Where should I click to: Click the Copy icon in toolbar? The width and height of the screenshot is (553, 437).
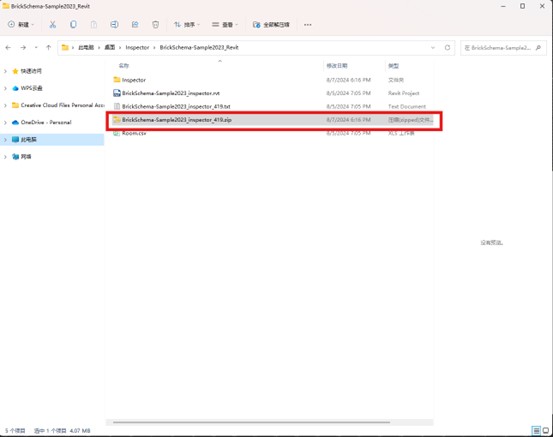73,24
